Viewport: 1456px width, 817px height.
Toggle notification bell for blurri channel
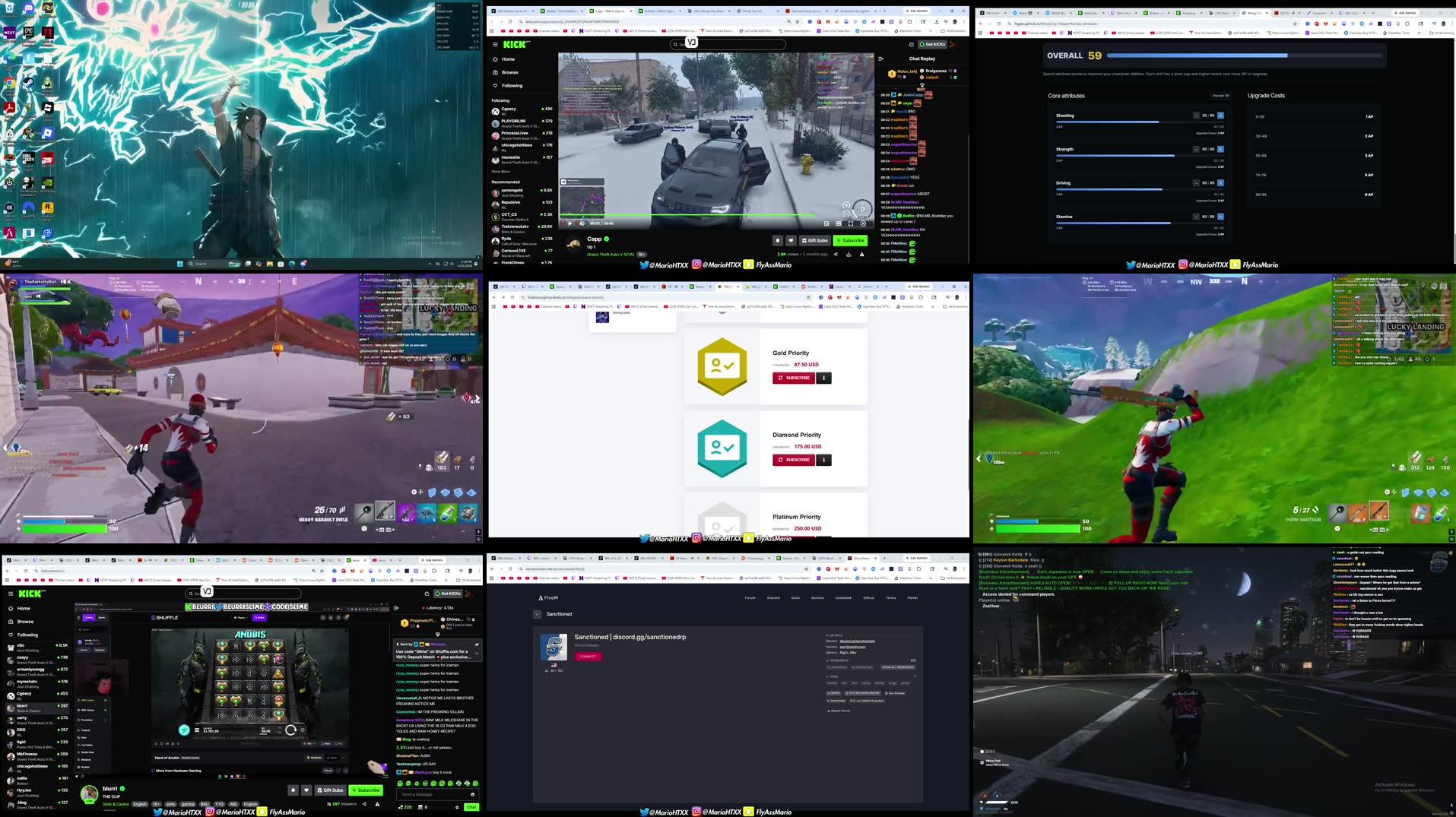click(293, 790)
